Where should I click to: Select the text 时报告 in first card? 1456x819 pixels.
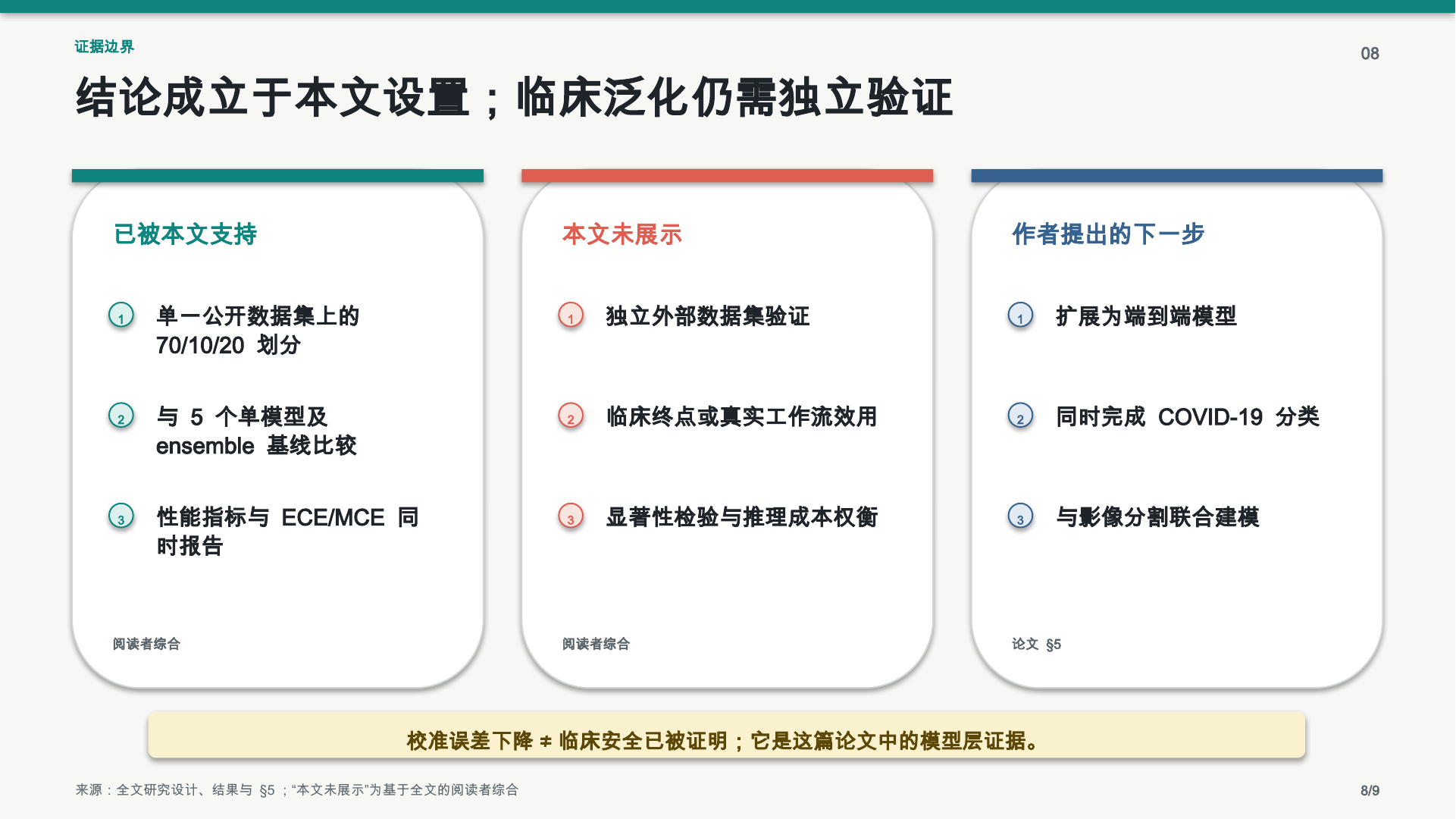(189, 546)
